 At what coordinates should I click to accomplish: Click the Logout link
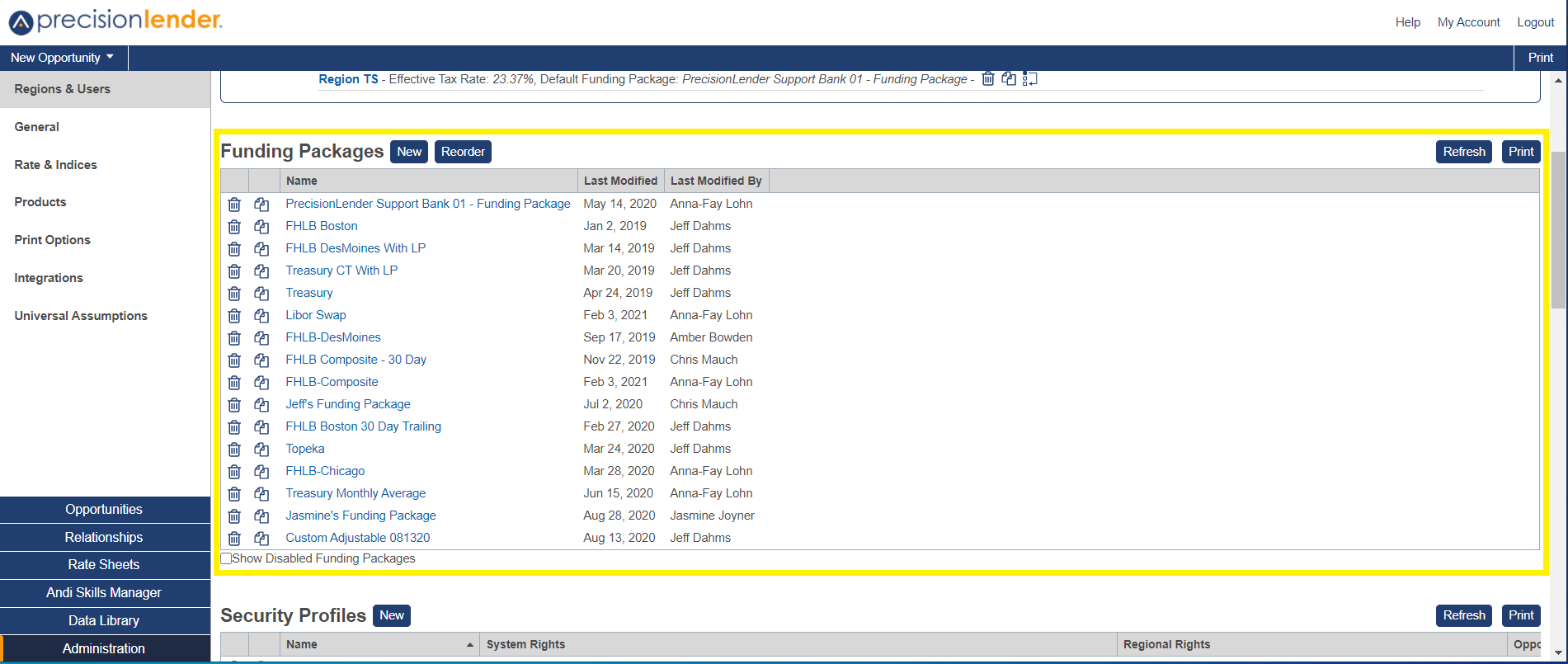pyautogui.click(x=1535, y=22)
